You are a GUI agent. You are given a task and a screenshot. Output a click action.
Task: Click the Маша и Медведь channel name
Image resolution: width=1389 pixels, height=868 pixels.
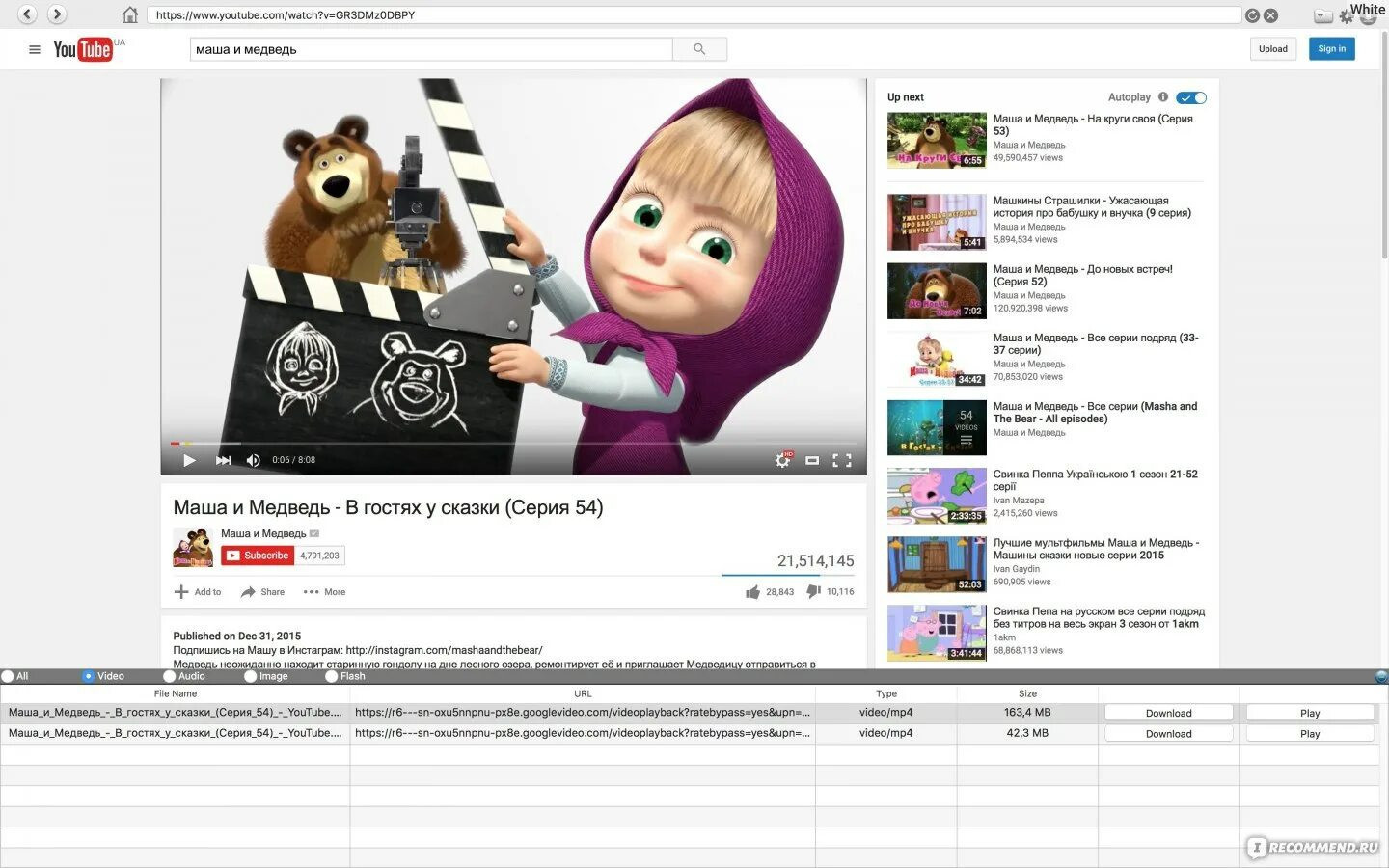tap(263, 533)
